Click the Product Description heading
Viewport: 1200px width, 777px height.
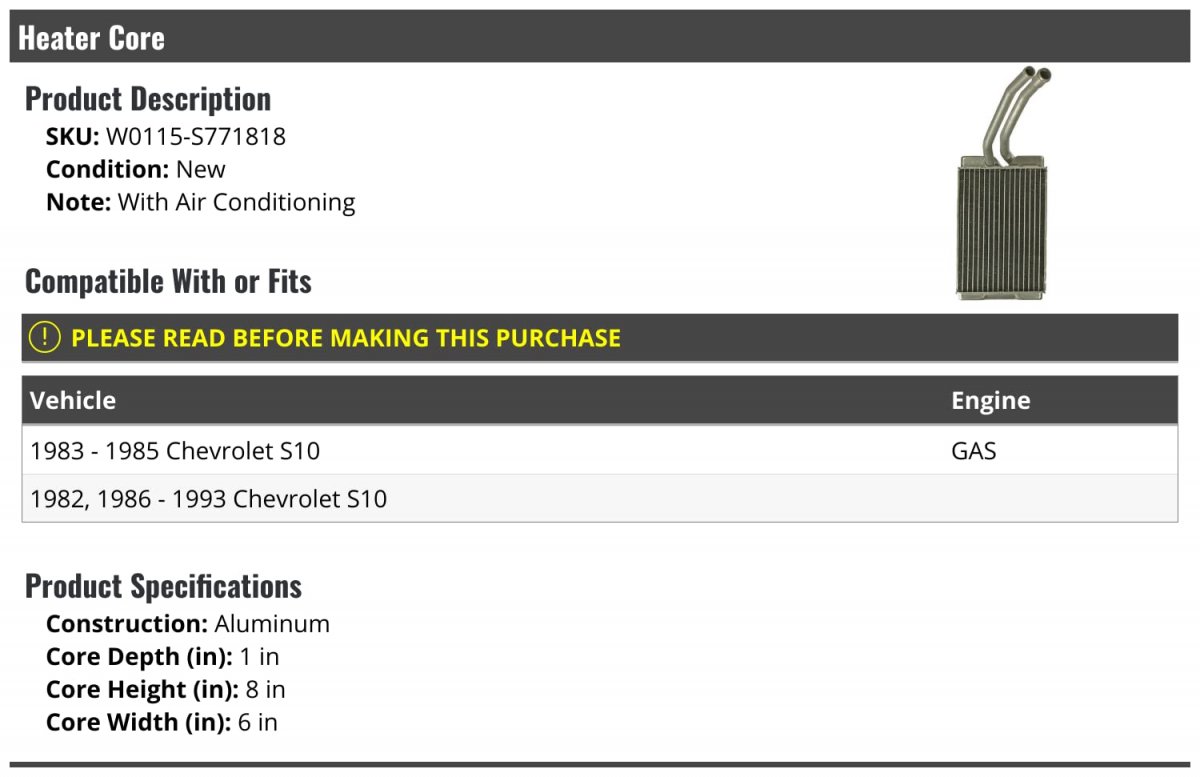(x=148, y=98)
